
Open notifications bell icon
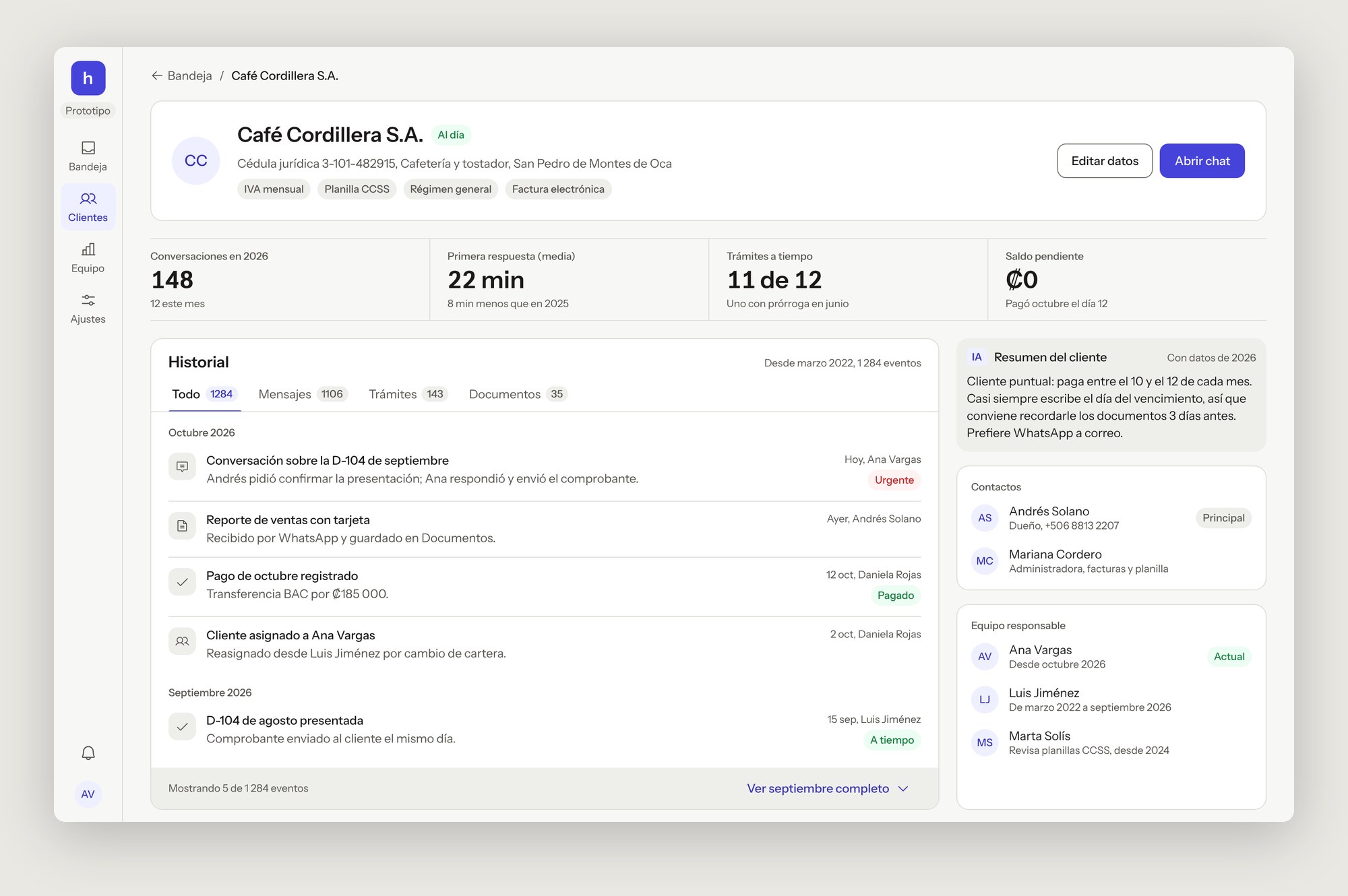coord(88,753)
